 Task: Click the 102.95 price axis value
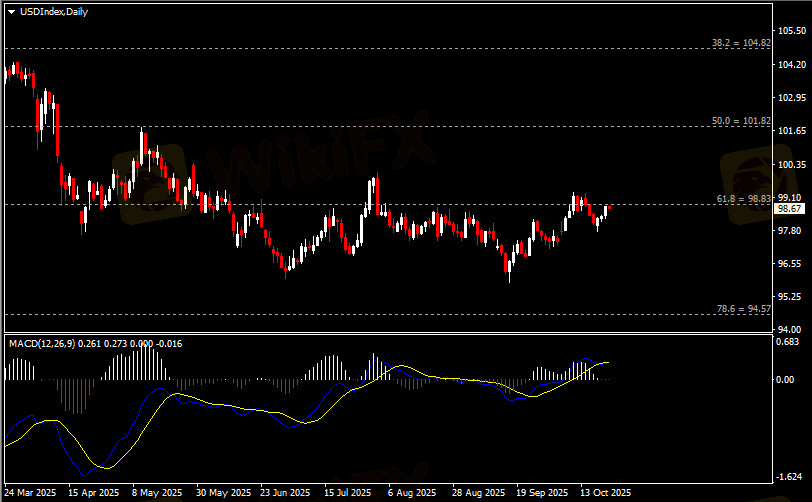point(792,98)
